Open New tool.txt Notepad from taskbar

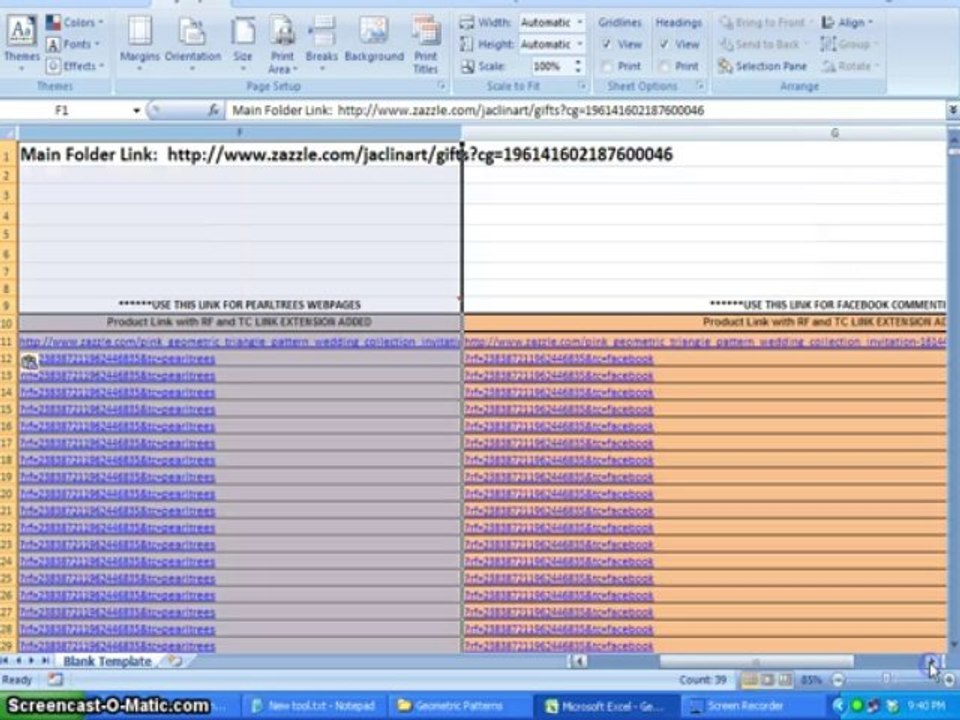pos(315,706)
